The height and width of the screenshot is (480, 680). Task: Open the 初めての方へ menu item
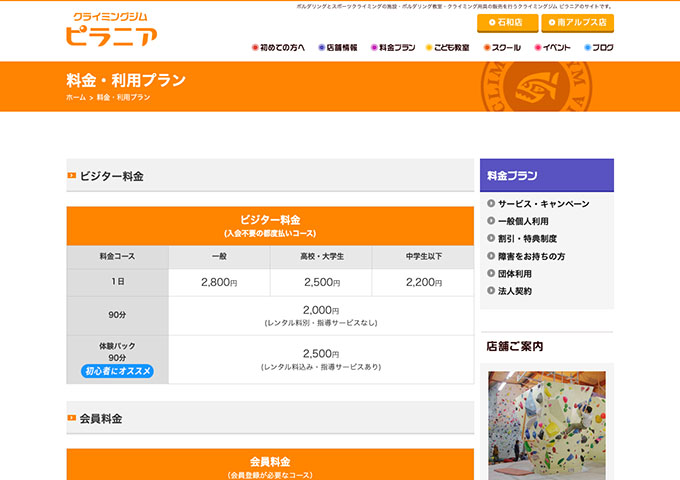279,47
